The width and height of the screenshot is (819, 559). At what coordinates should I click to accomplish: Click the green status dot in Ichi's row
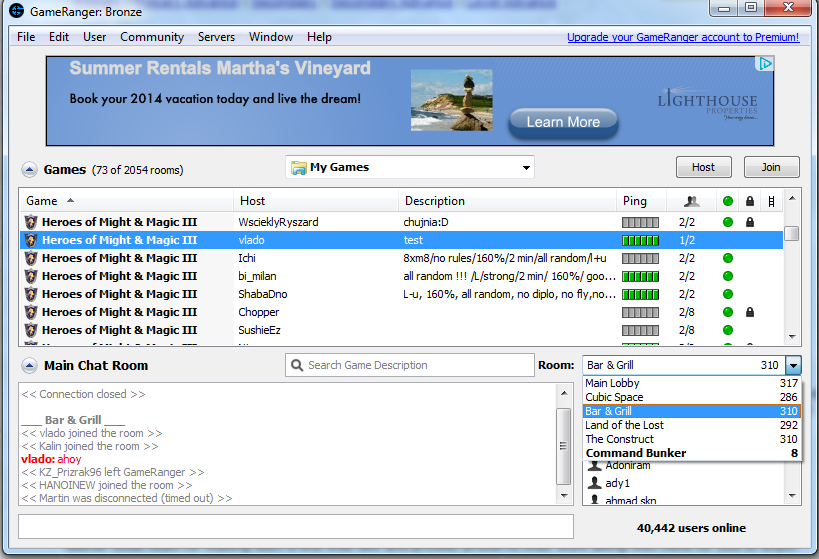coord(728,258)
